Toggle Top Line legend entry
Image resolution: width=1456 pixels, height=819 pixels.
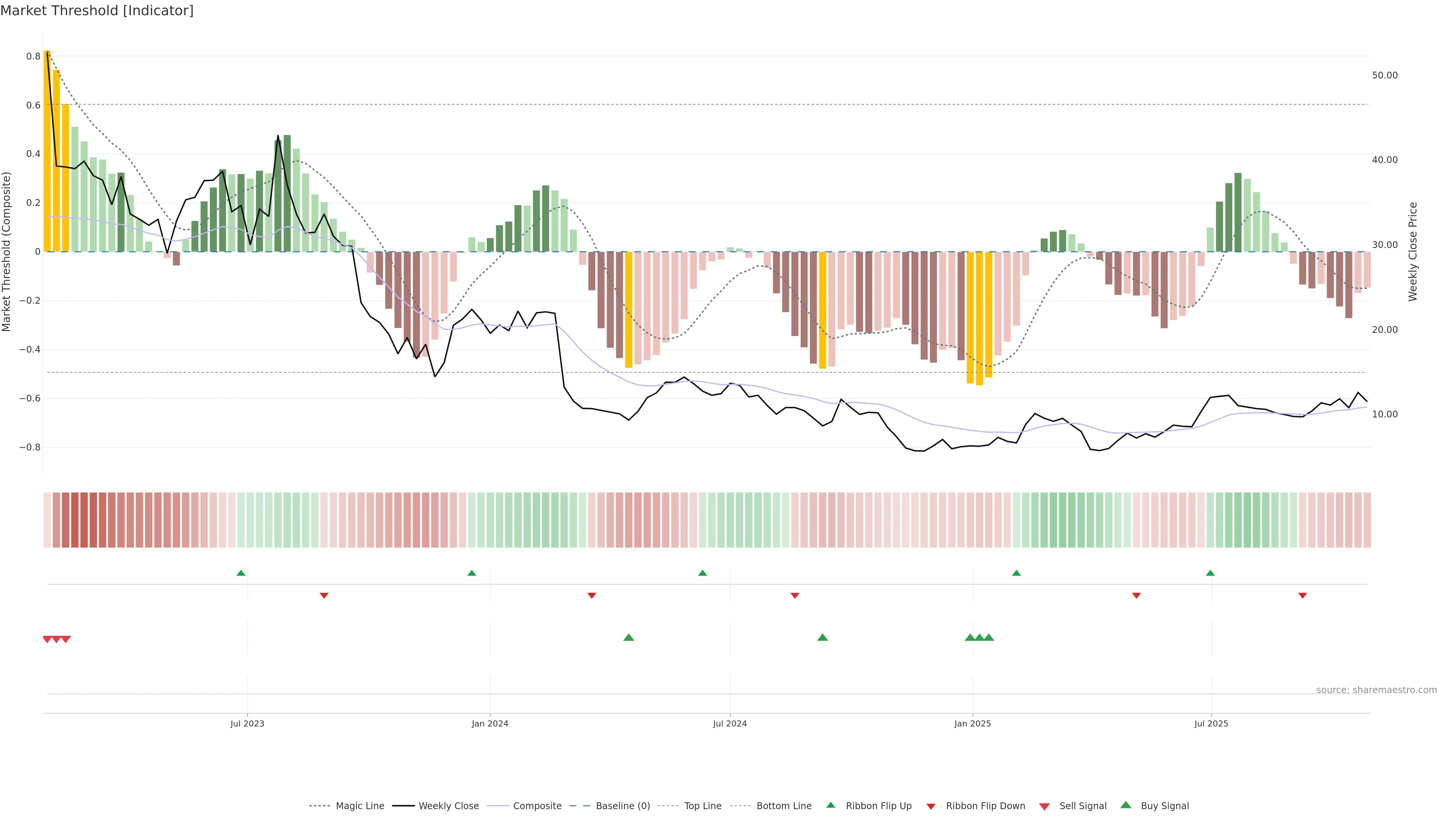703,806
